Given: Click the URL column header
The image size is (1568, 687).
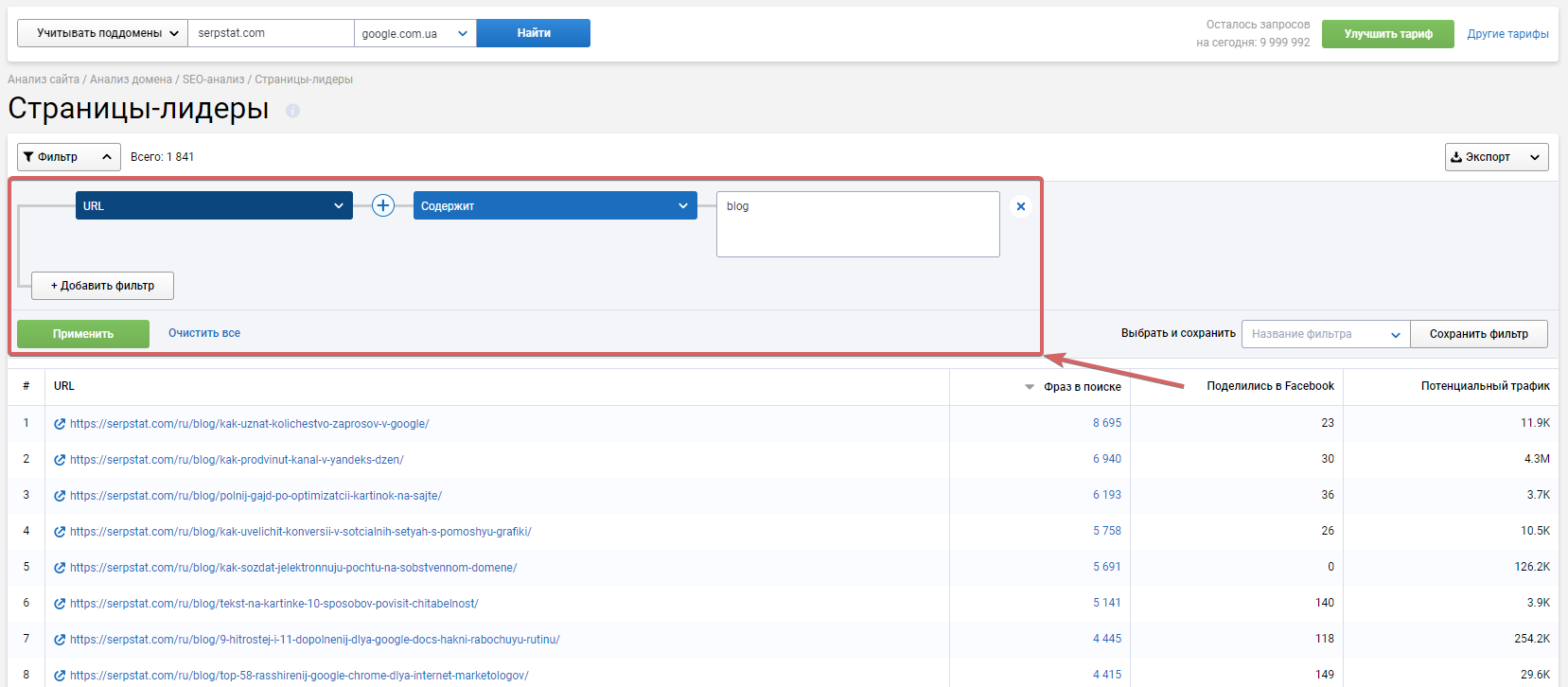Looking at the screenshot, I should coord(64,386).
